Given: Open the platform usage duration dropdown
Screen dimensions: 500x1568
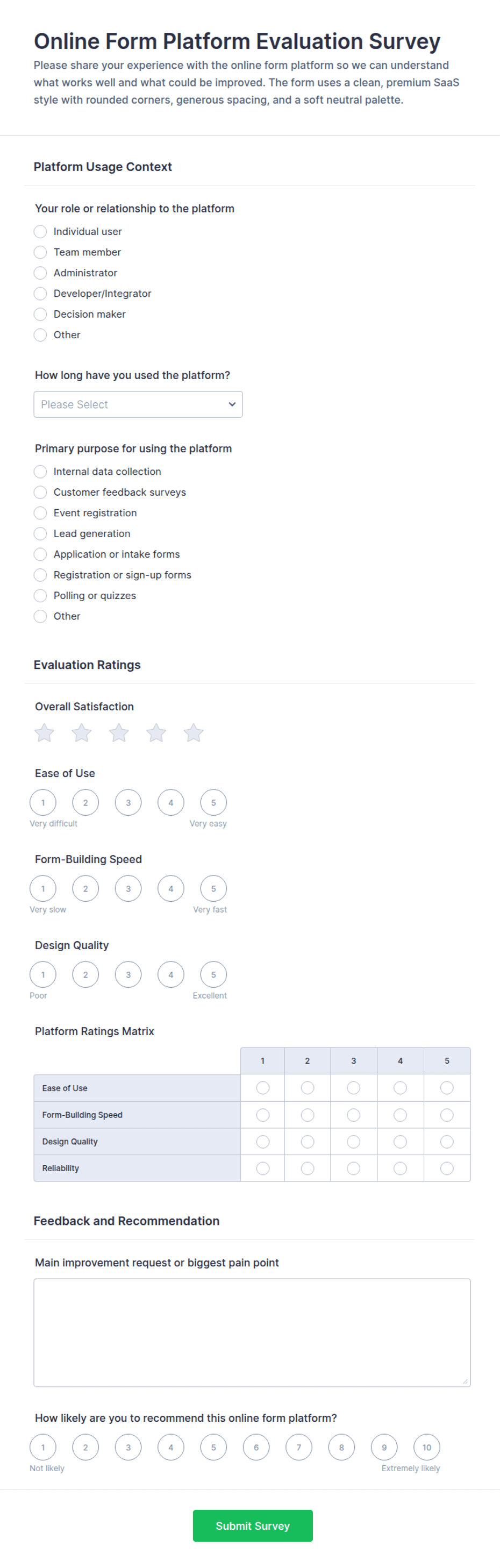Looking at the screenshot, I should pyautogui.click(x=138, y=404).
